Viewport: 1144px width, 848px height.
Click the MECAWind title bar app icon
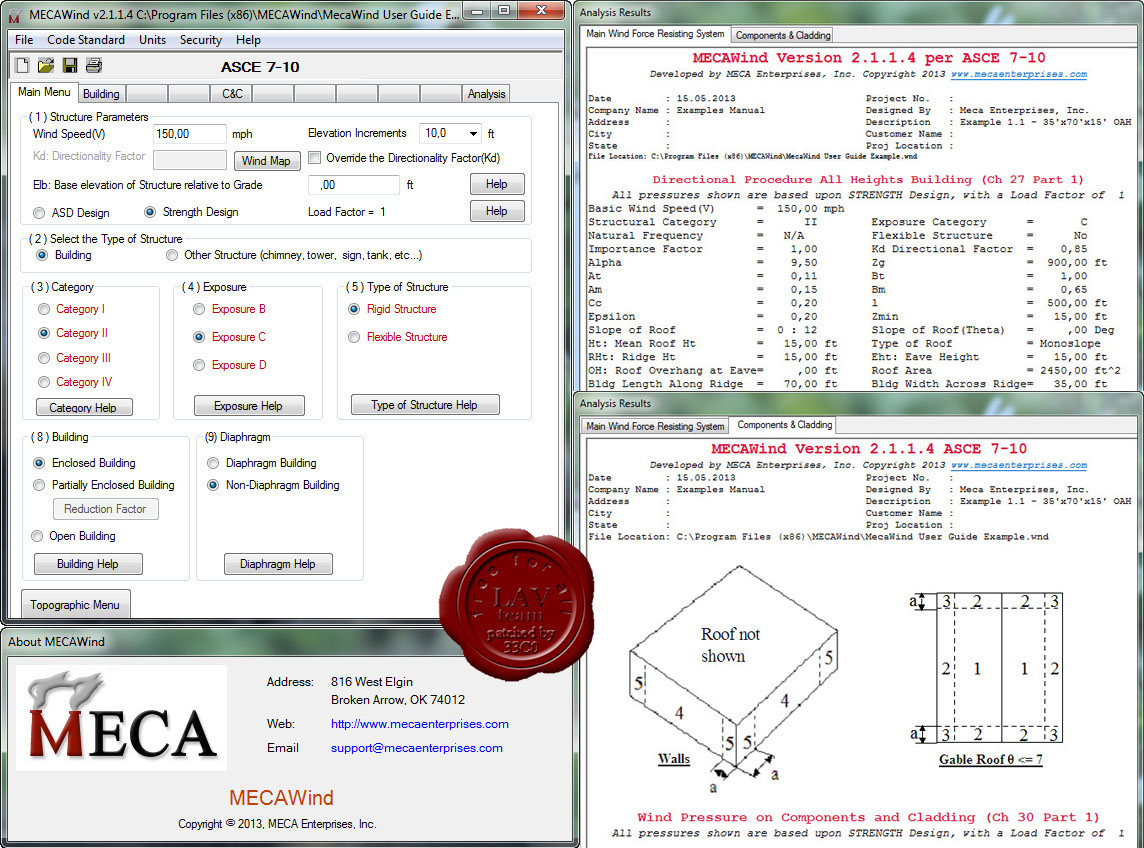(x=14, y=15)
